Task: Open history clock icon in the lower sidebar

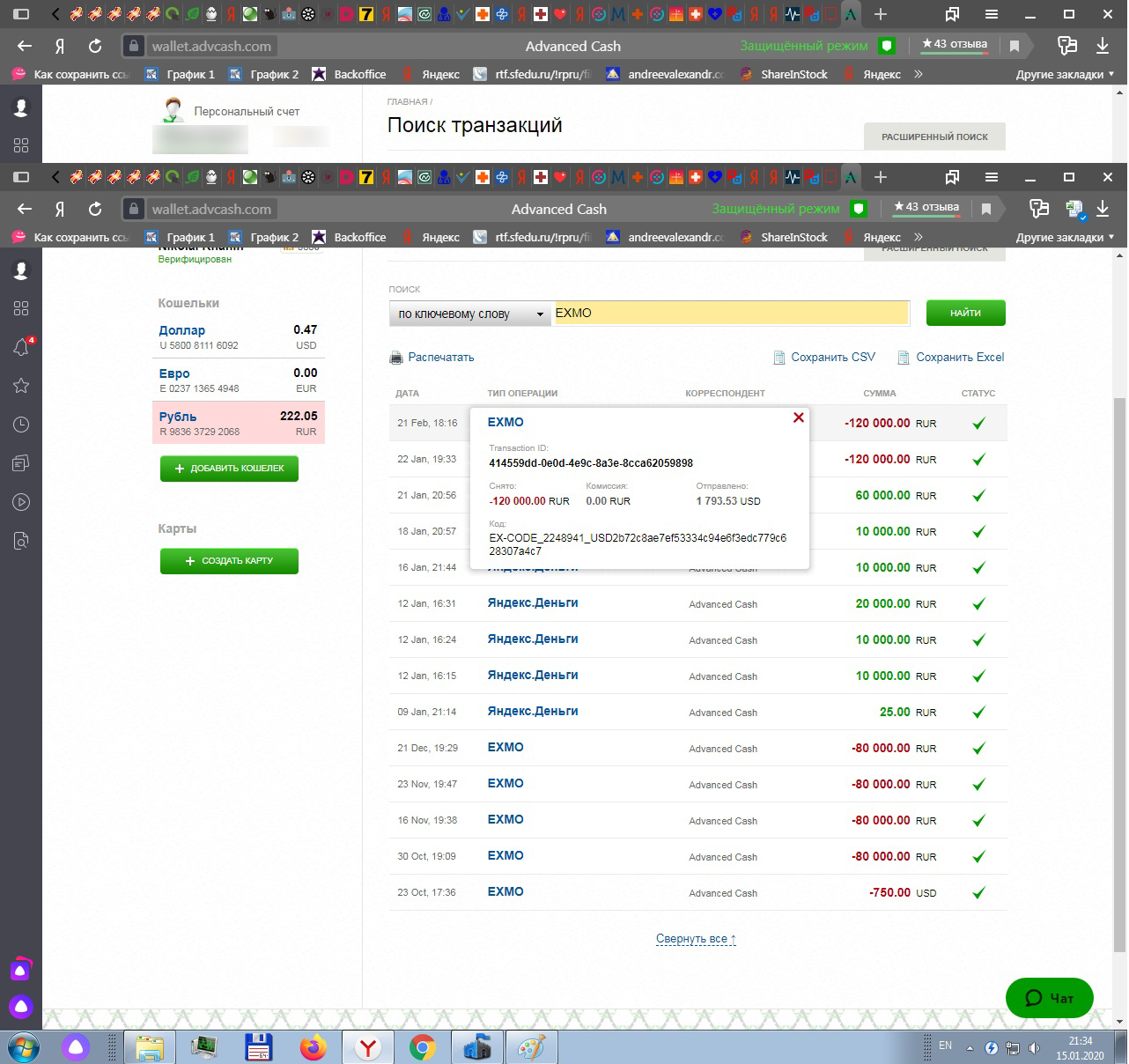Action: pyautogui.click(x=21, y=425)
